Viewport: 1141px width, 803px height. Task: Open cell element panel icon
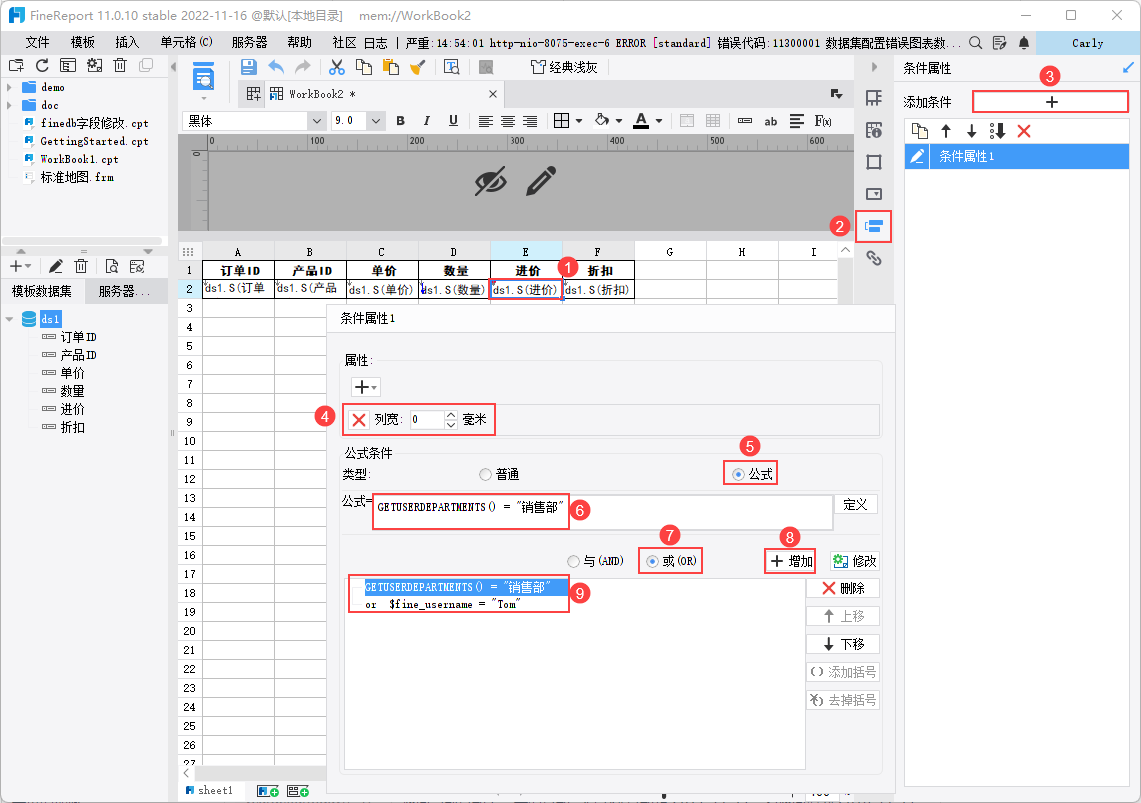click(x=873, y=98)
